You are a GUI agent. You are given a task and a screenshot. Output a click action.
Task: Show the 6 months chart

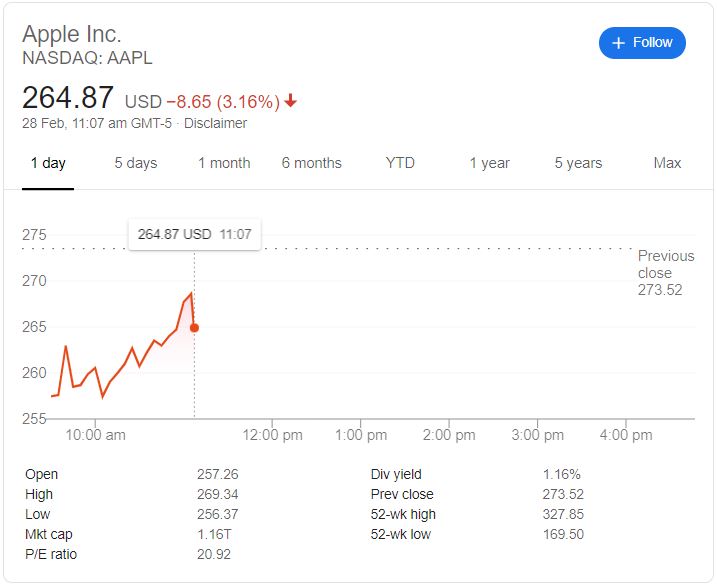pos(311,163)
